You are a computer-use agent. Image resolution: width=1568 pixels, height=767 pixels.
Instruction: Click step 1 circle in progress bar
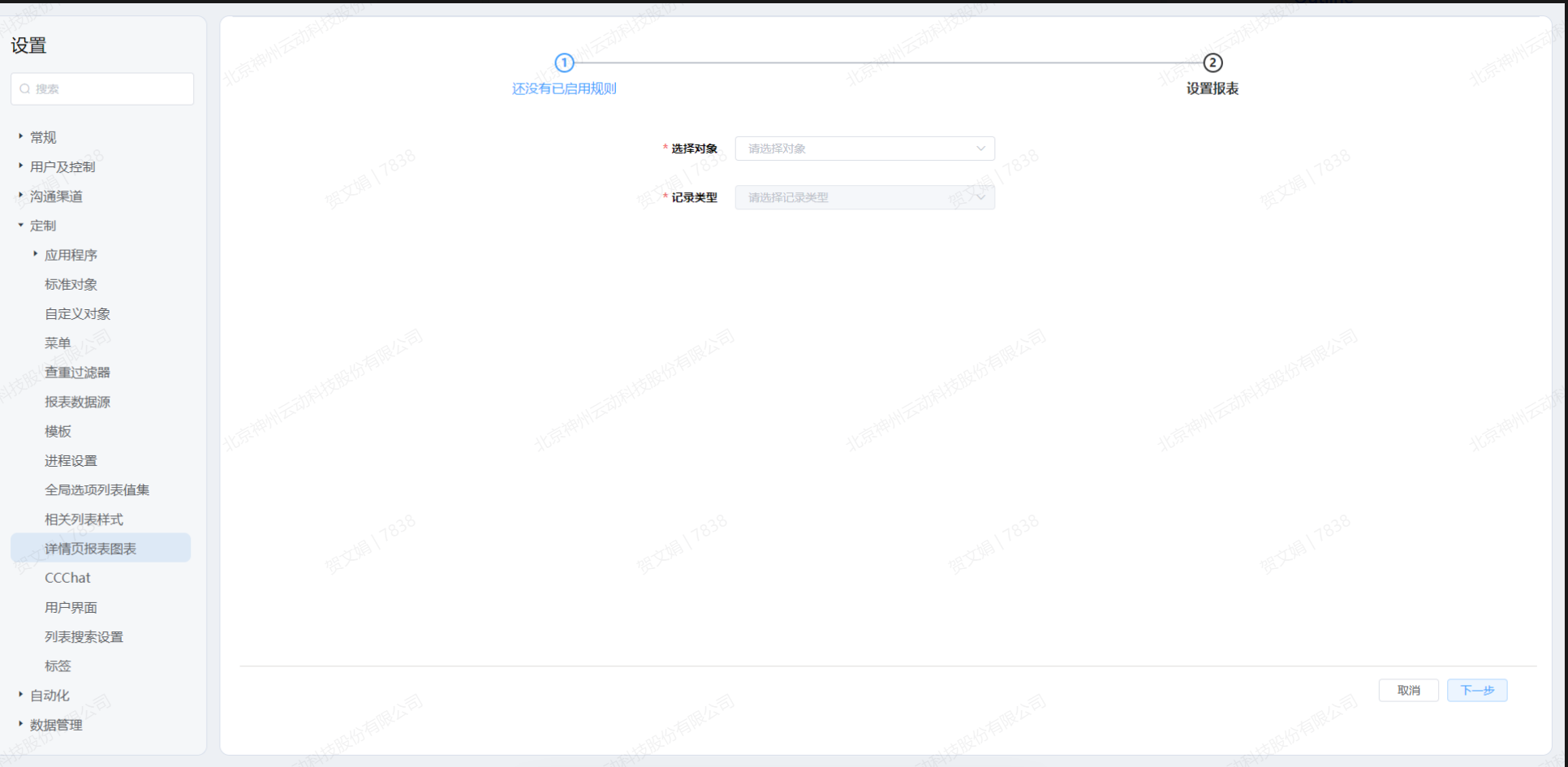(x=564, y=62)
